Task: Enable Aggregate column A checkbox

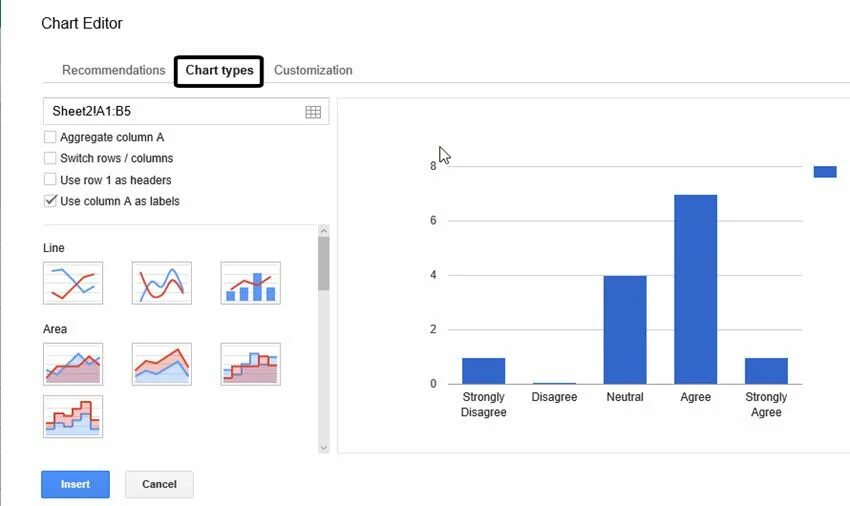Action: pyautogui.click(x=50, y=137)
